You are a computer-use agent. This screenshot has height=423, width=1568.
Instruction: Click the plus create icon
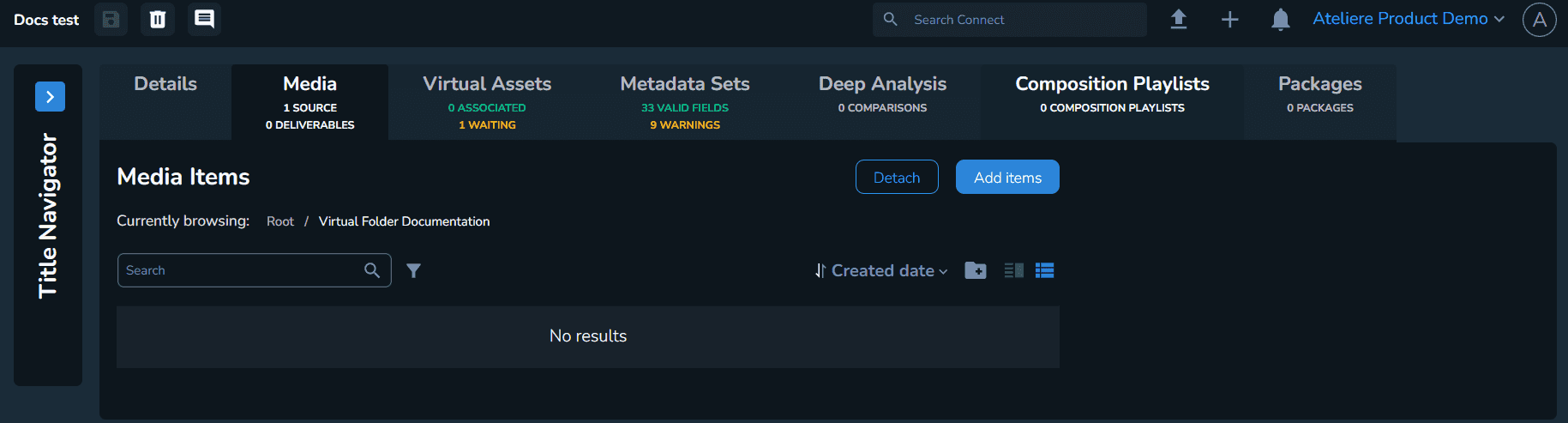tap(1229, 19)
